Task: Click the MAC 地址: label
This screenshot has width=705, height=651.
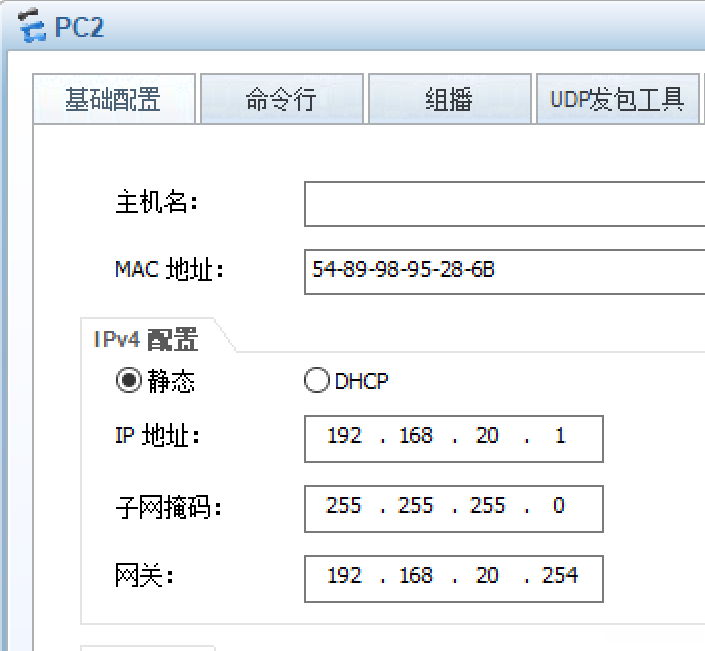Action: point(169,270)
